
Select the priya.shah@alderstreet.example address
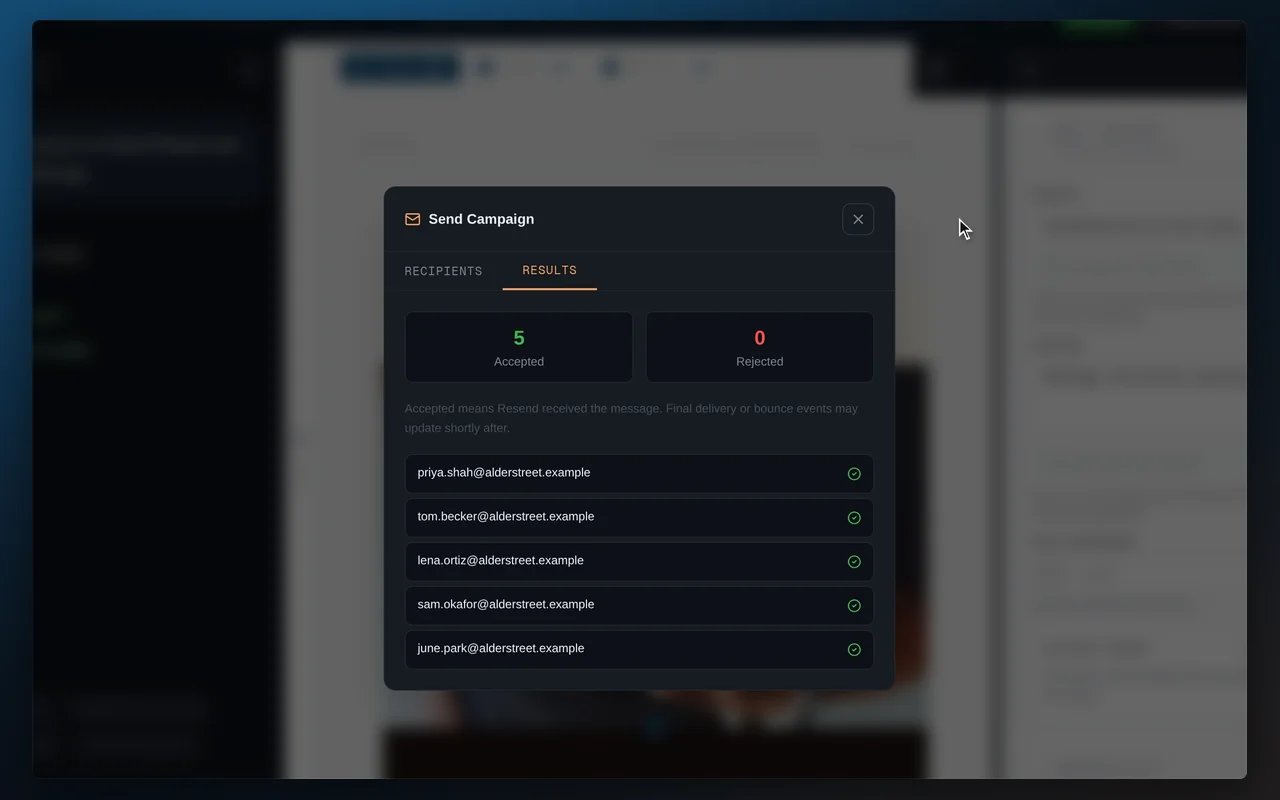pos(504,472)
